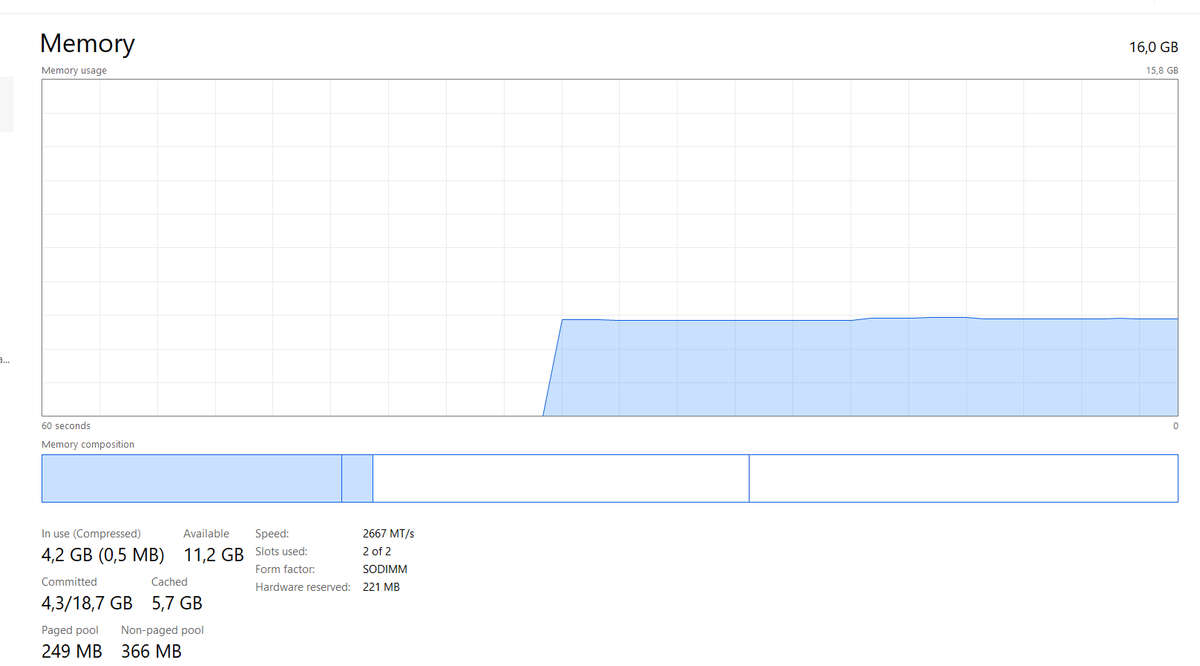
Task: Click the 15,8 GB graph maximum label
Action: 1161,71
